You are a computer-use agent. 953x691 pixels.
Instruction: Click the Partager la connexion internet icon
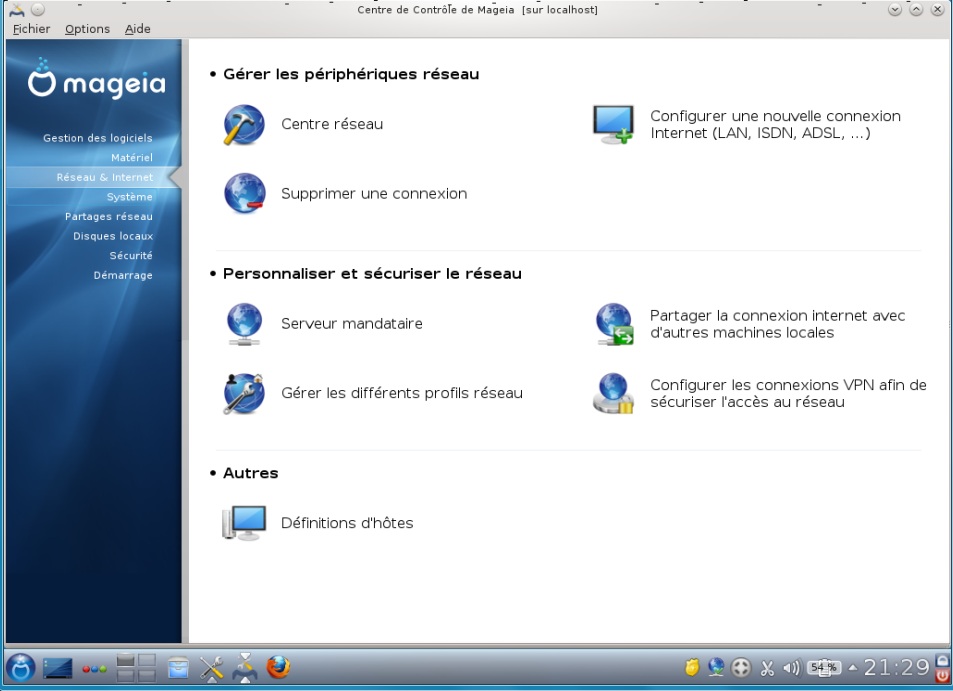pyautogui.click(x=614, y=324)
